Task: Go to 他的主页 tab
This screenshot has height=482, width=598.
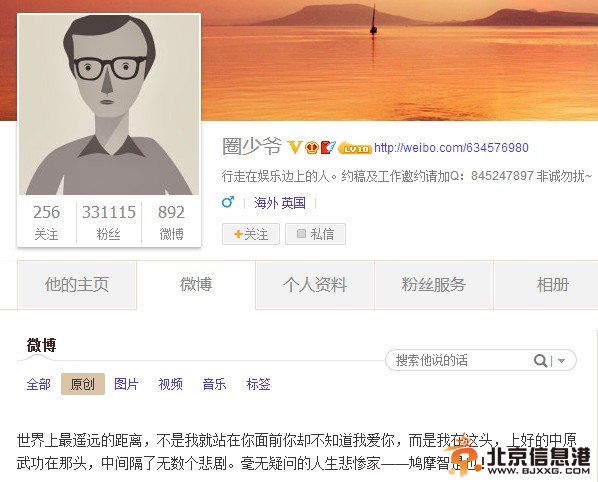Action: 77,285
